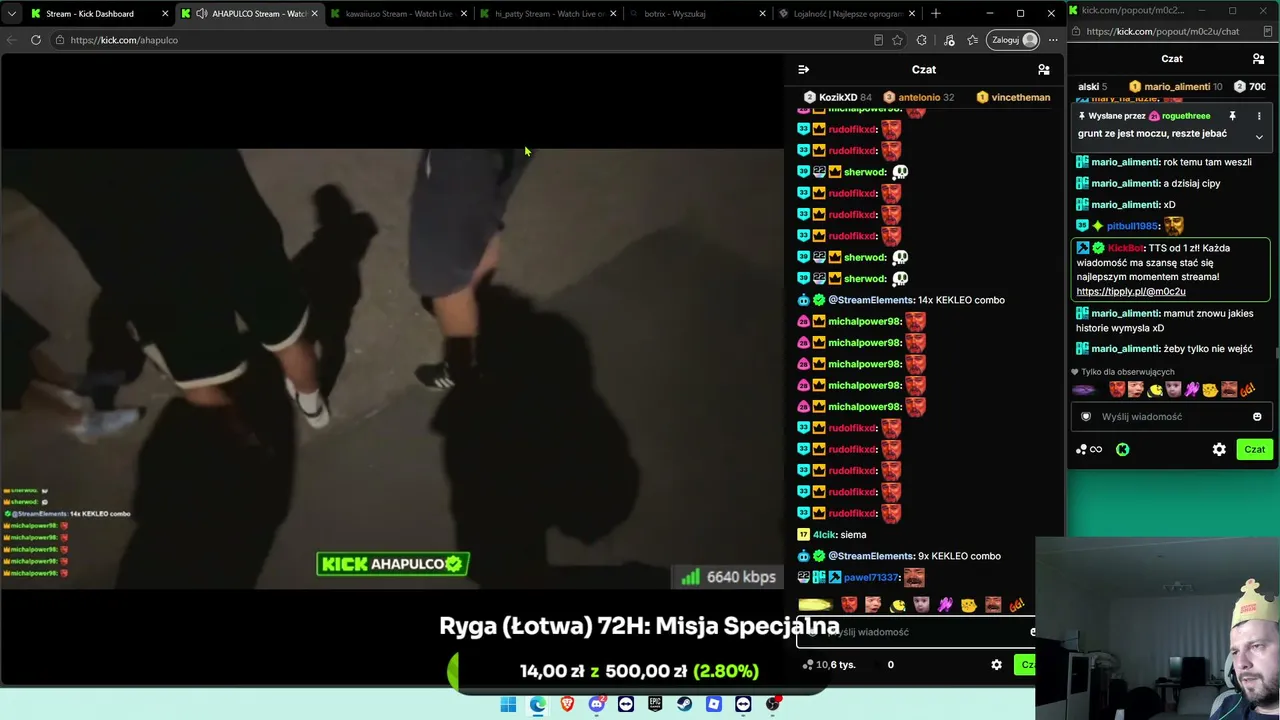1280x720 pixels.
Task: Click the stream title Ryga (Łotwa) 72H
Action: point(639,626)
